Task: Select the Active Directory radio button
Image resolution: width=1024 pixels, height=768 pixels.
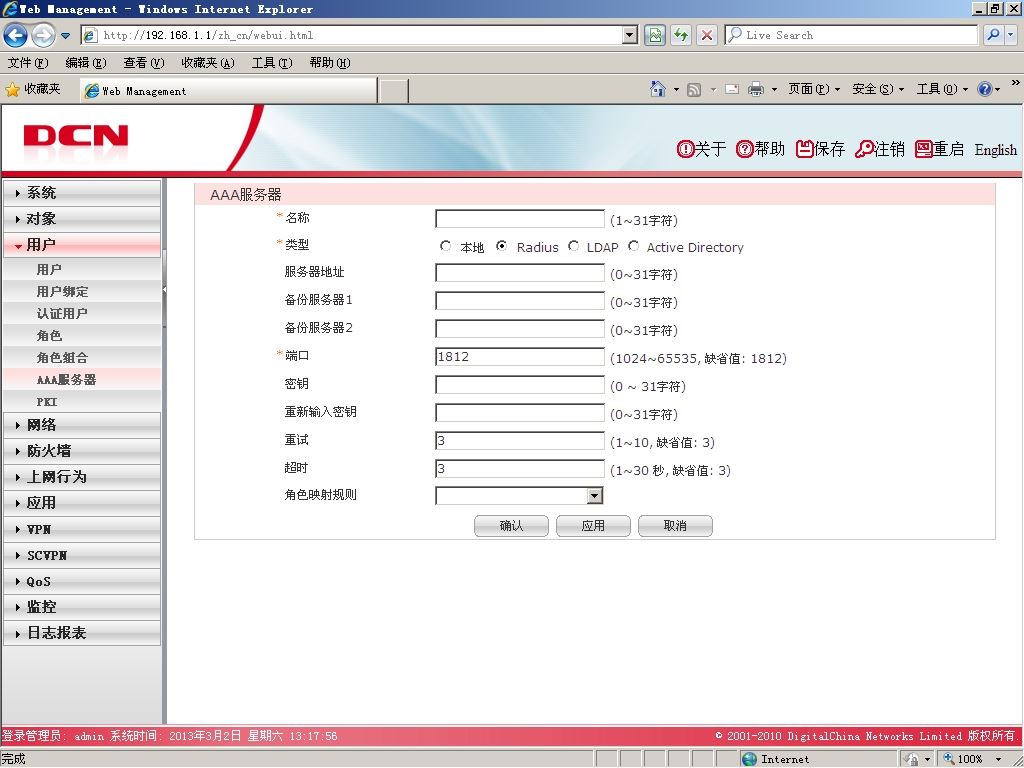Action: coord(633,246)
